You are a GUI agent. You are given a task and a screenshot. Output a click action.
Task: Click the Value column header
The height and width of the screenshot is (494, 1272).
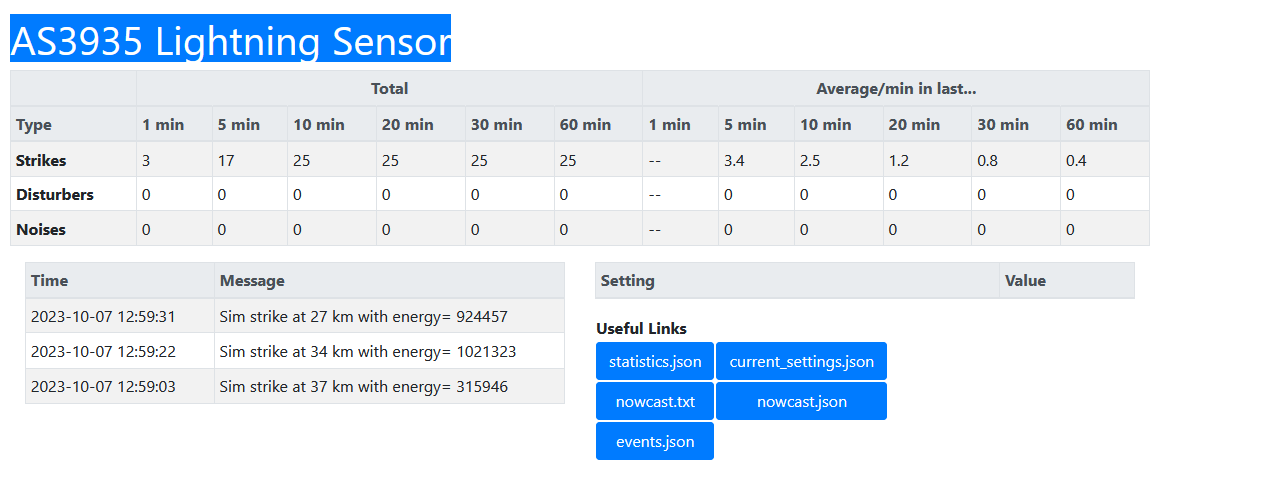pos(1067,280)
